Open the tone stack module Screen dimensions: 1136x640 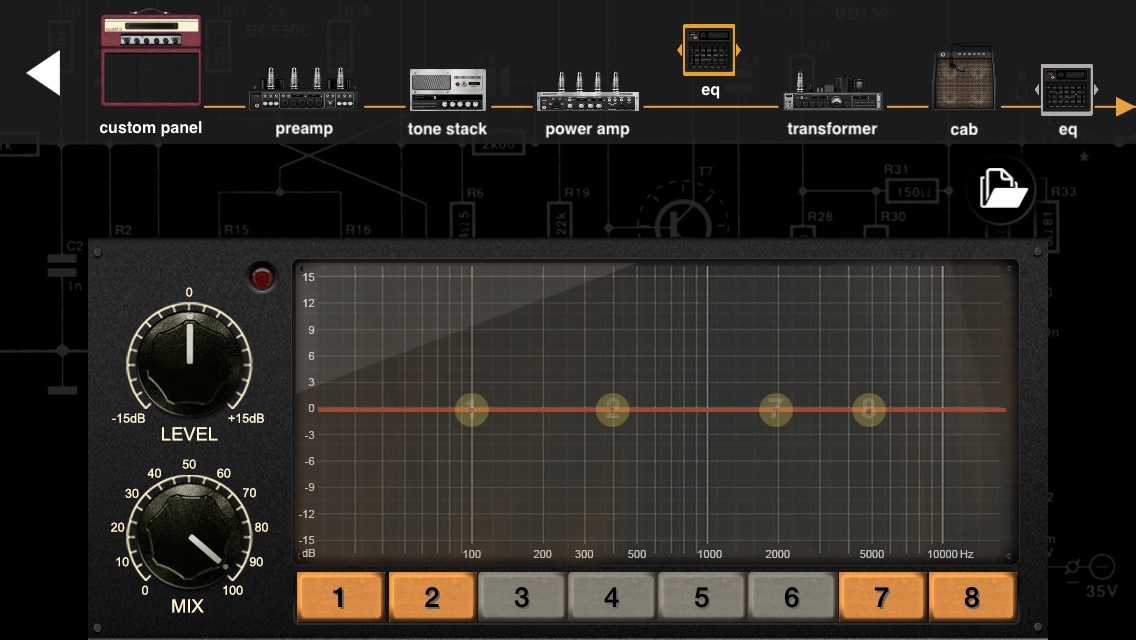447,90
